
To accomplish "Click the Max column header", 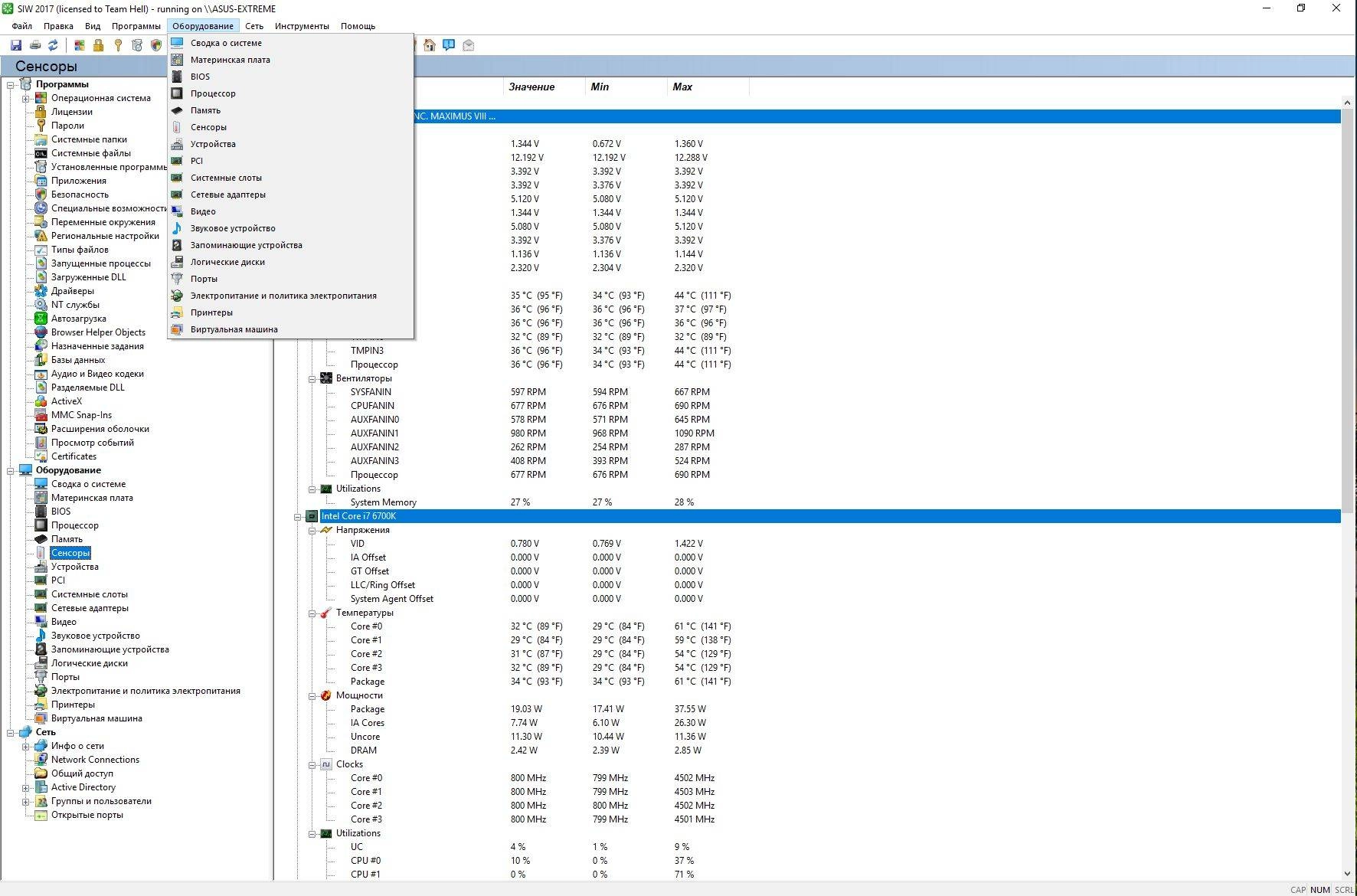I will click(708, 87).
